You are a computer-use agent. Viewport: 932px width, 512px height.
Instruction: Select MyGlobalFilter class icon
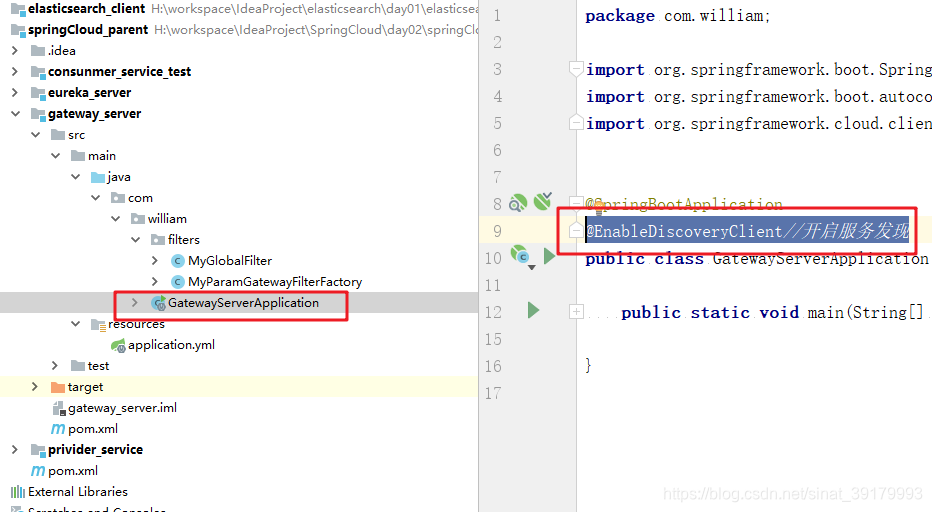point(177,260)
